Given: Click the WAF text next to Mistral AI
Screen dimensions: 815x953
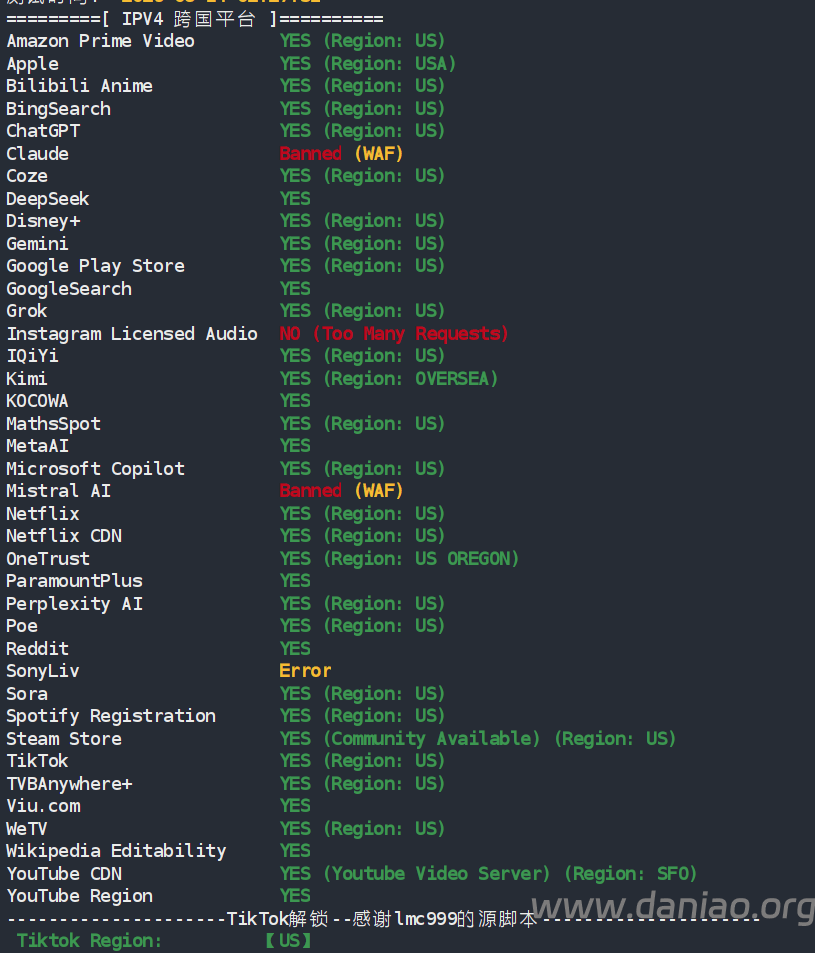Looking at the screenshot, I should [379, 491].
